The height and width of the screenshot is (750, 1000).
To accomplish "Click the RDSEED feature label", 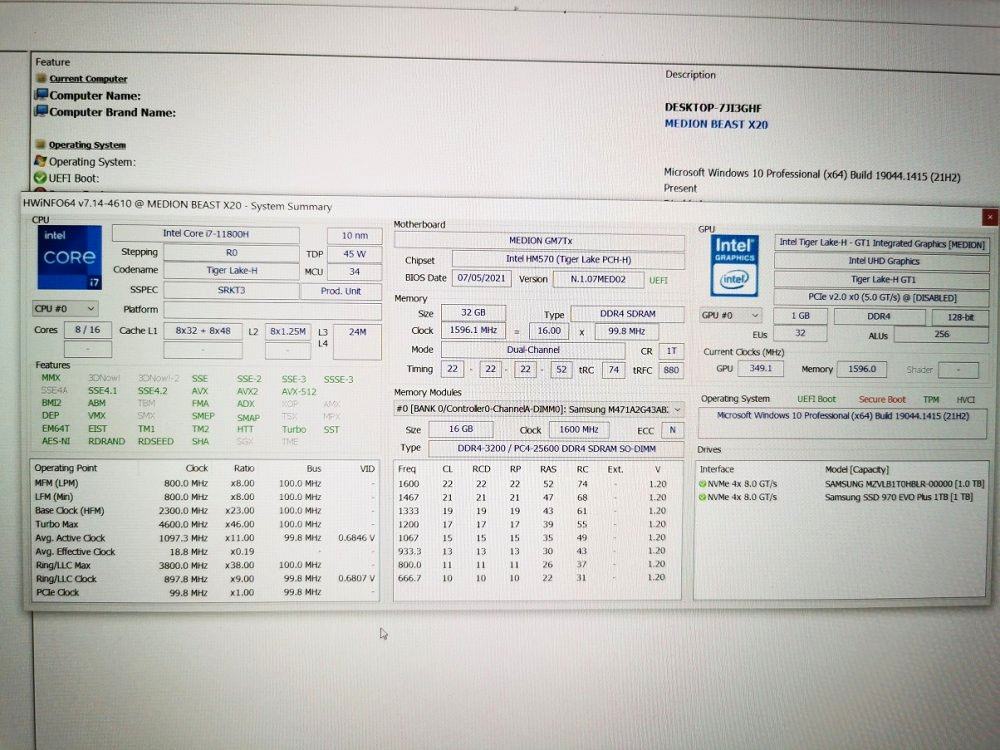I will [x=156, y=441].
